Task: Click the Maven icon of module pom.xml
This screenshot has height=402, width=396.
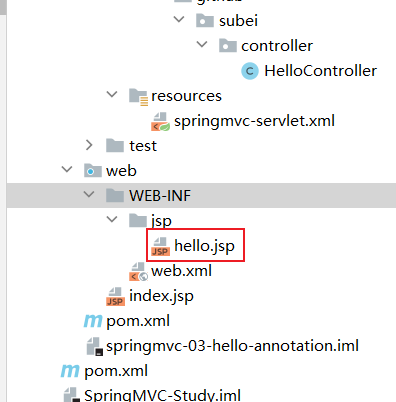Action: [x=92, y=321]
